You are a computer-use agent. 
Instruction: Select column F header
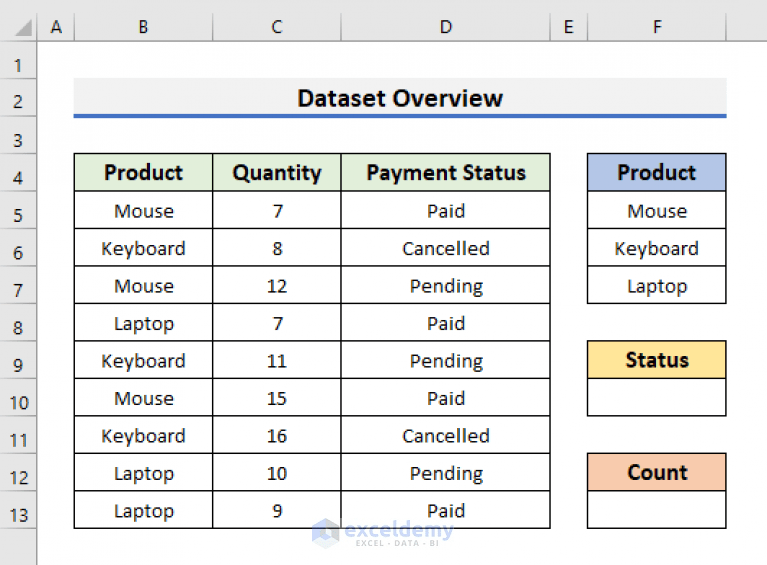[657, 26]
